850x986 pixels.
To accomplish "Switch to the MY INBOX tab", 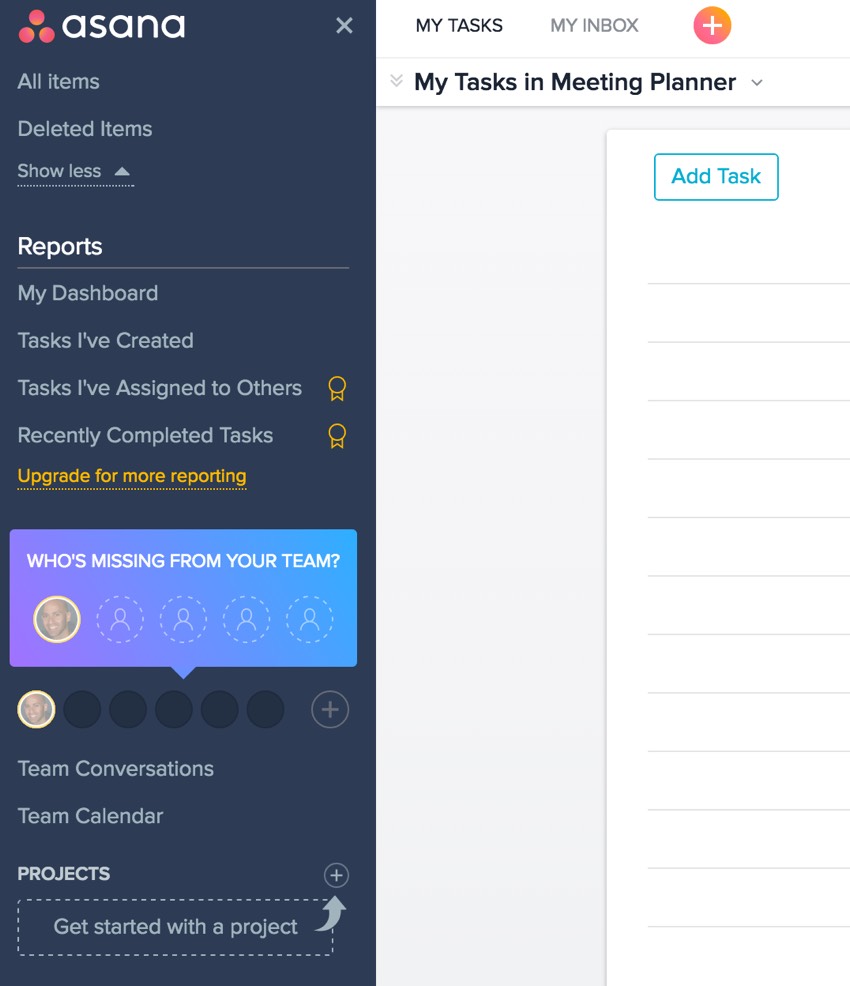I will (594, 26).
